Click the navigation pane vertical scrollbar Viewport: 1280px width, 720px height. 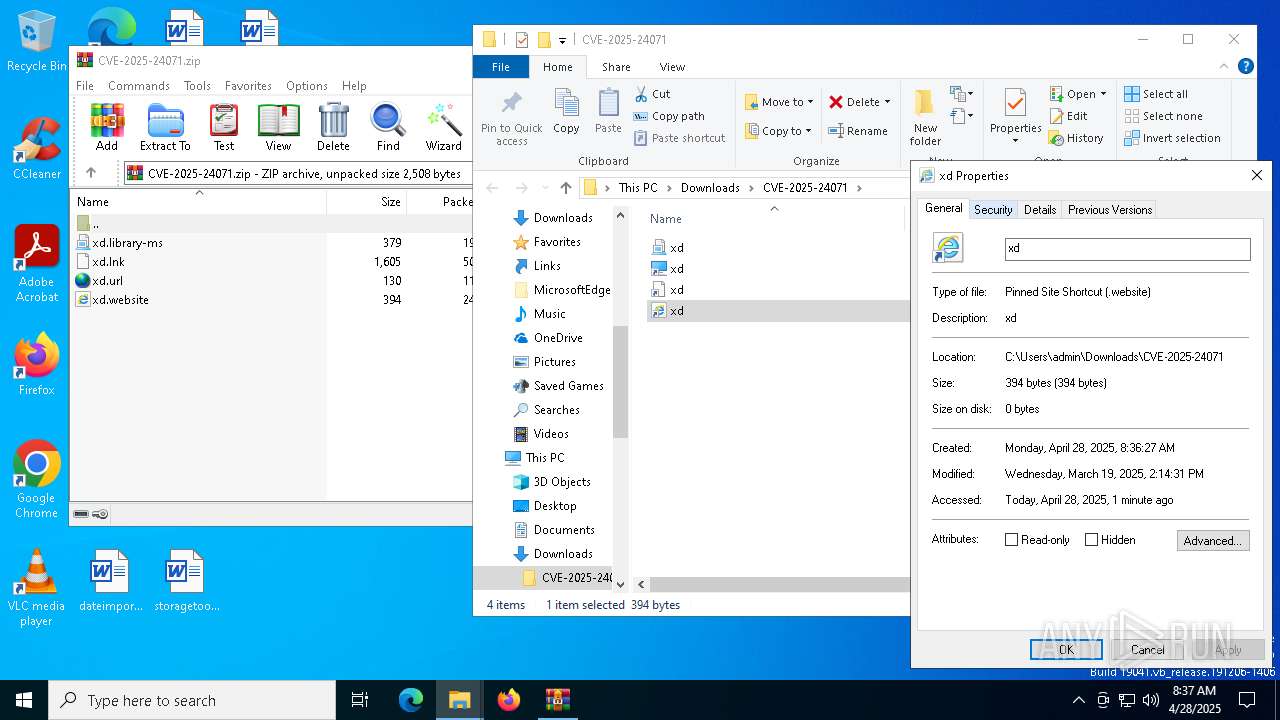coord(620,380)
